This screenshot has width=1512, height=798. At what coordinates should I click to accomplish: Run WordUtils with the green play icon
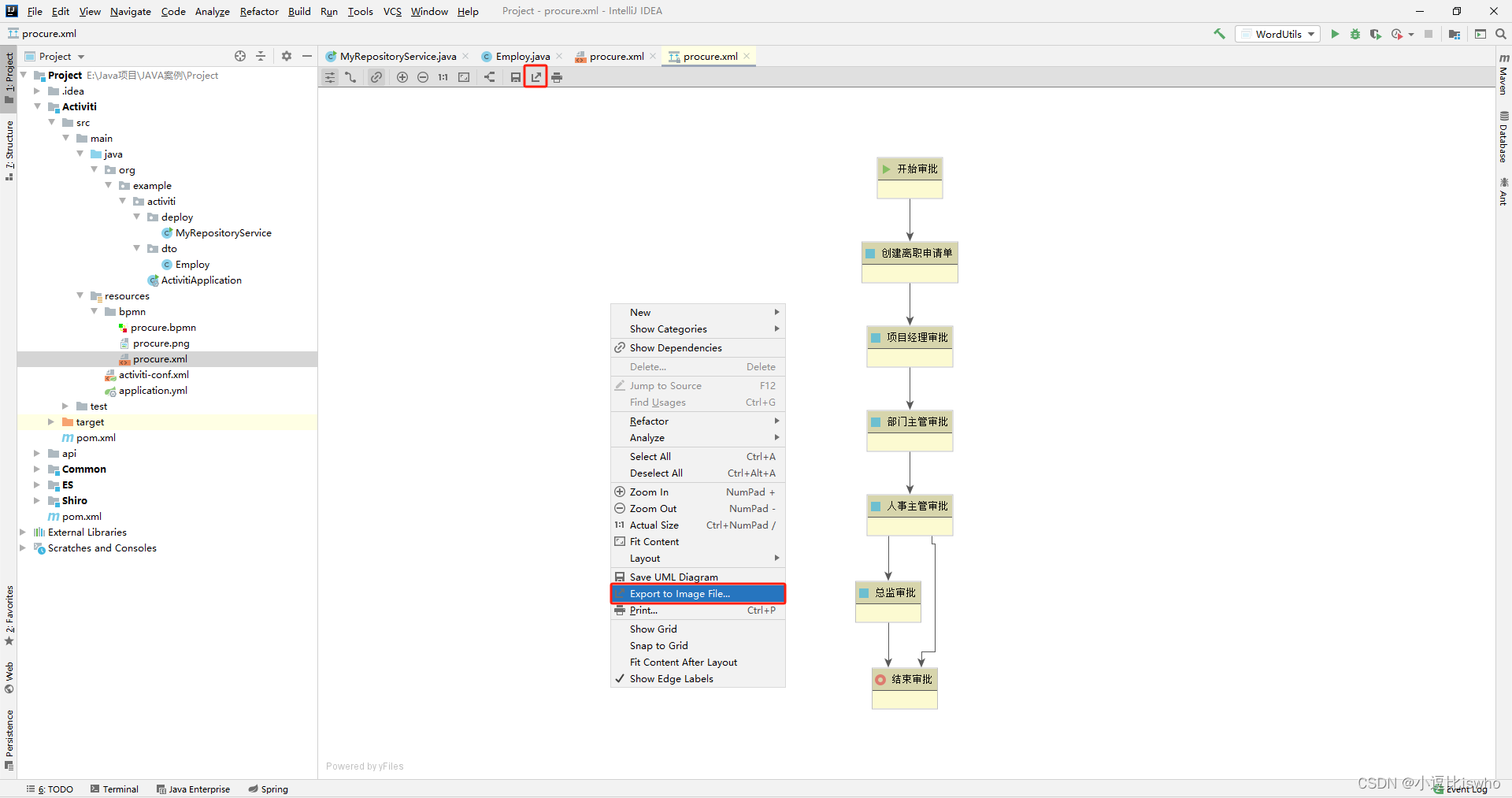pyautogui.click(x=1335, y=34)
